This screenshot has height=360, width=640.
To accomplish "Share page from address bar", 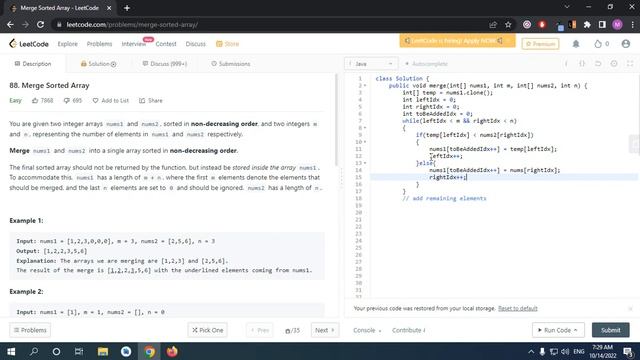I will click(x=493, y=24).
